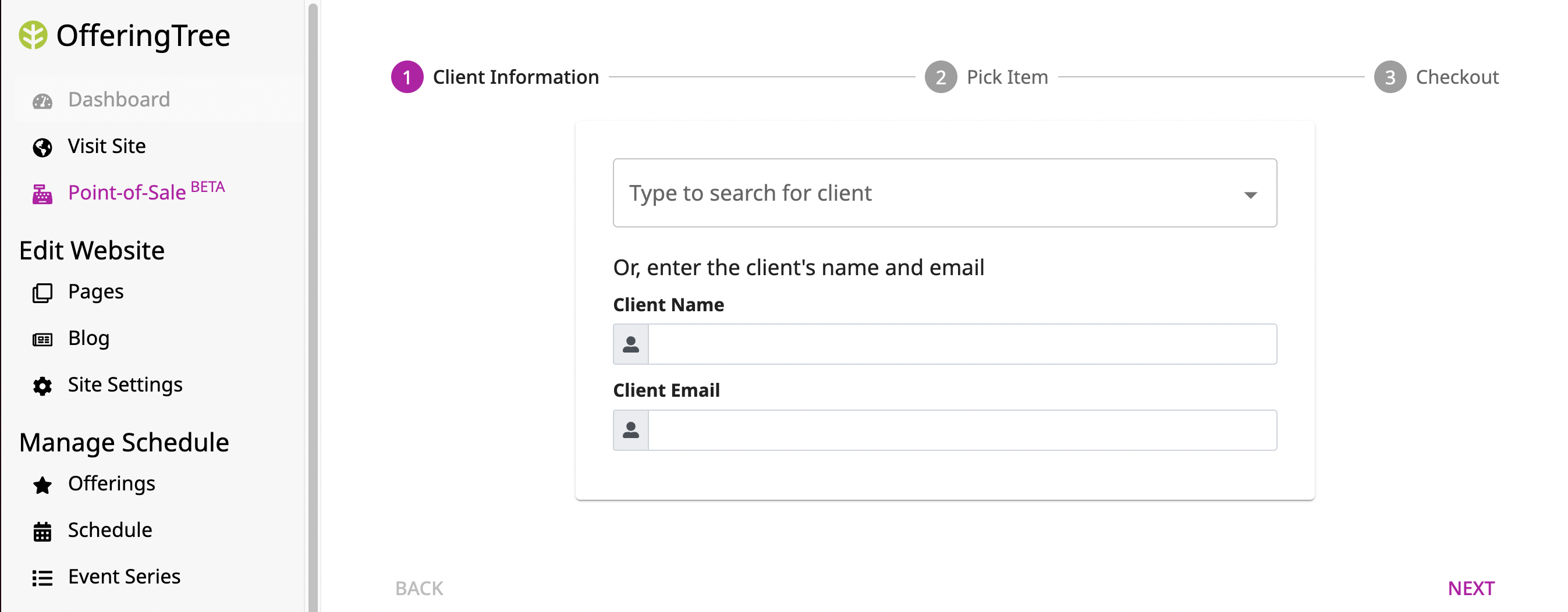Screen dimensions: 1568x612
Task: Click the Site Settings gear icon
Action: 42,386
